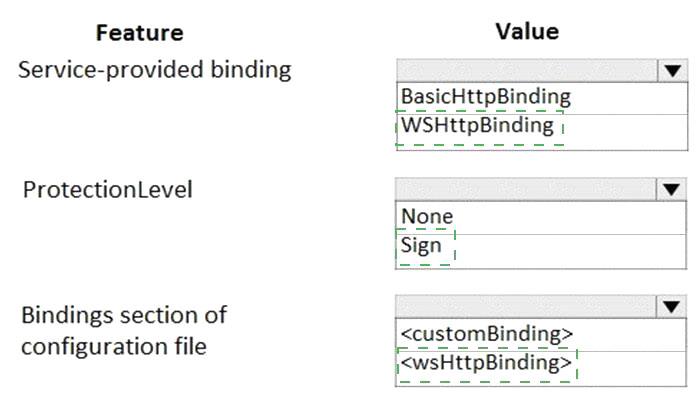Image resolution: width=700 pixels, height=398 pixels.
Task: Click the Value column header
Action: pyautogui.click(x=527, y=32)
